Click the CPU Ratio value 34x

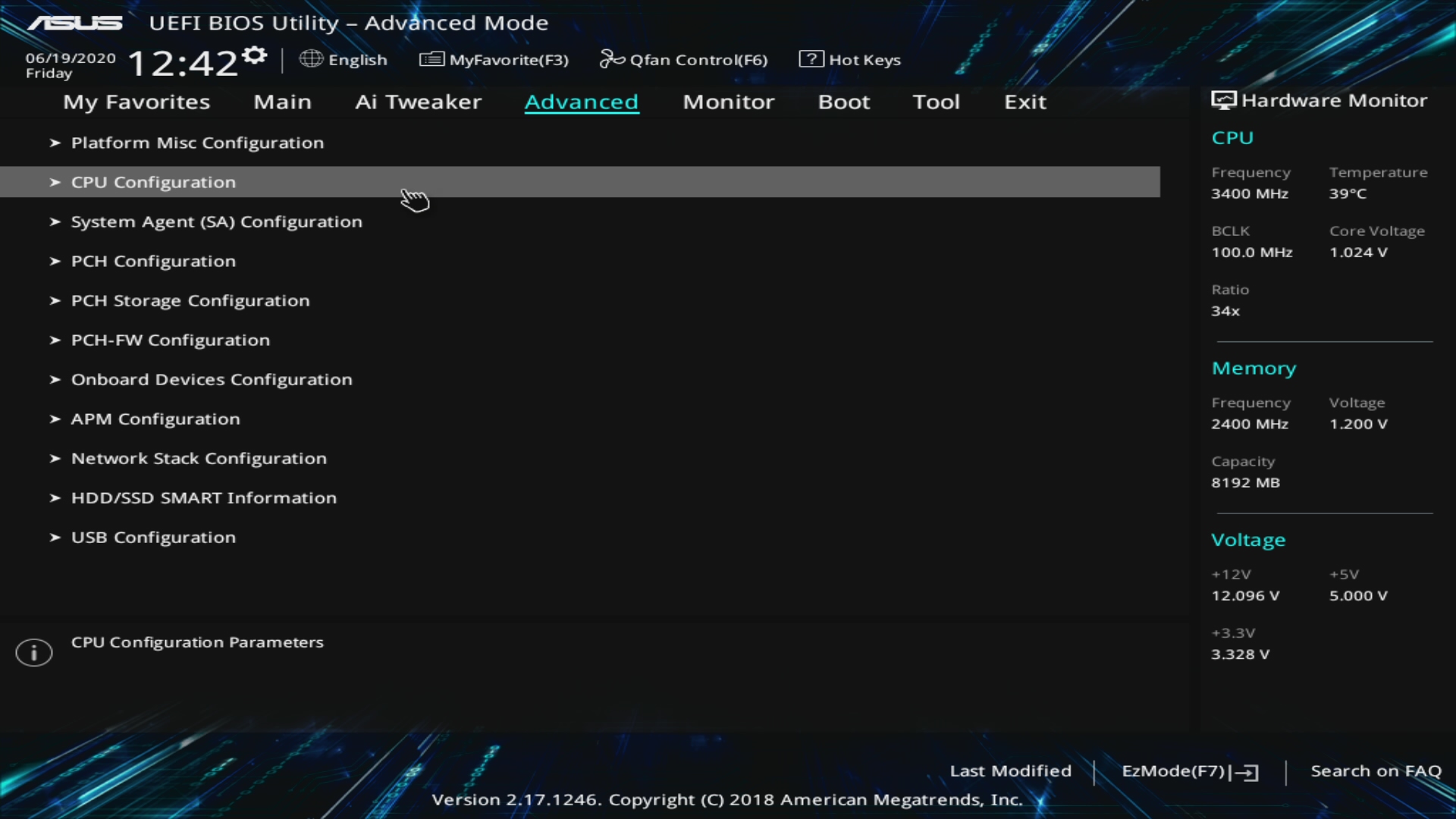(x=1225, y=311)
